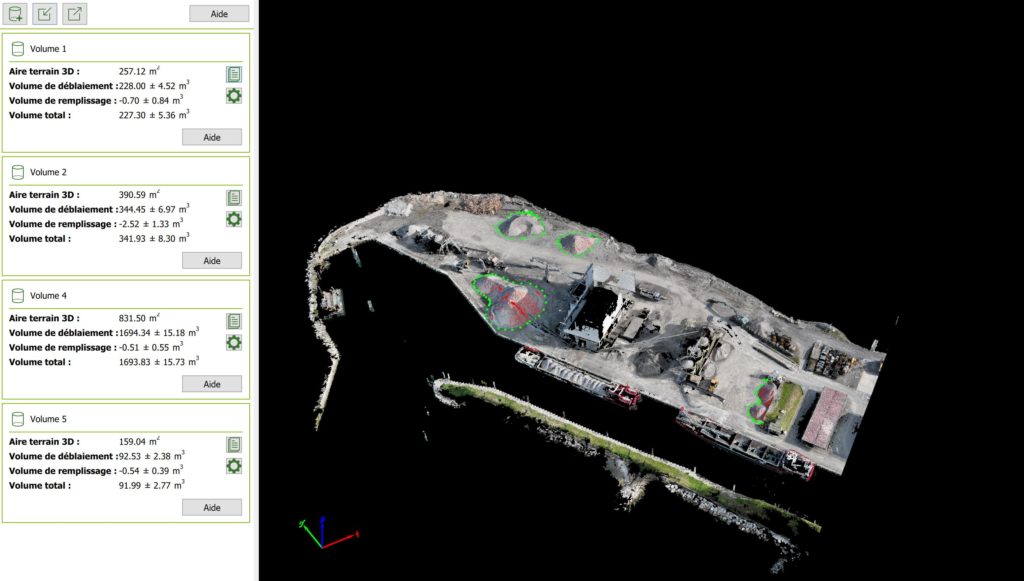
Task: Click the Aide button in Volume 1
Action: coord(212,137)
